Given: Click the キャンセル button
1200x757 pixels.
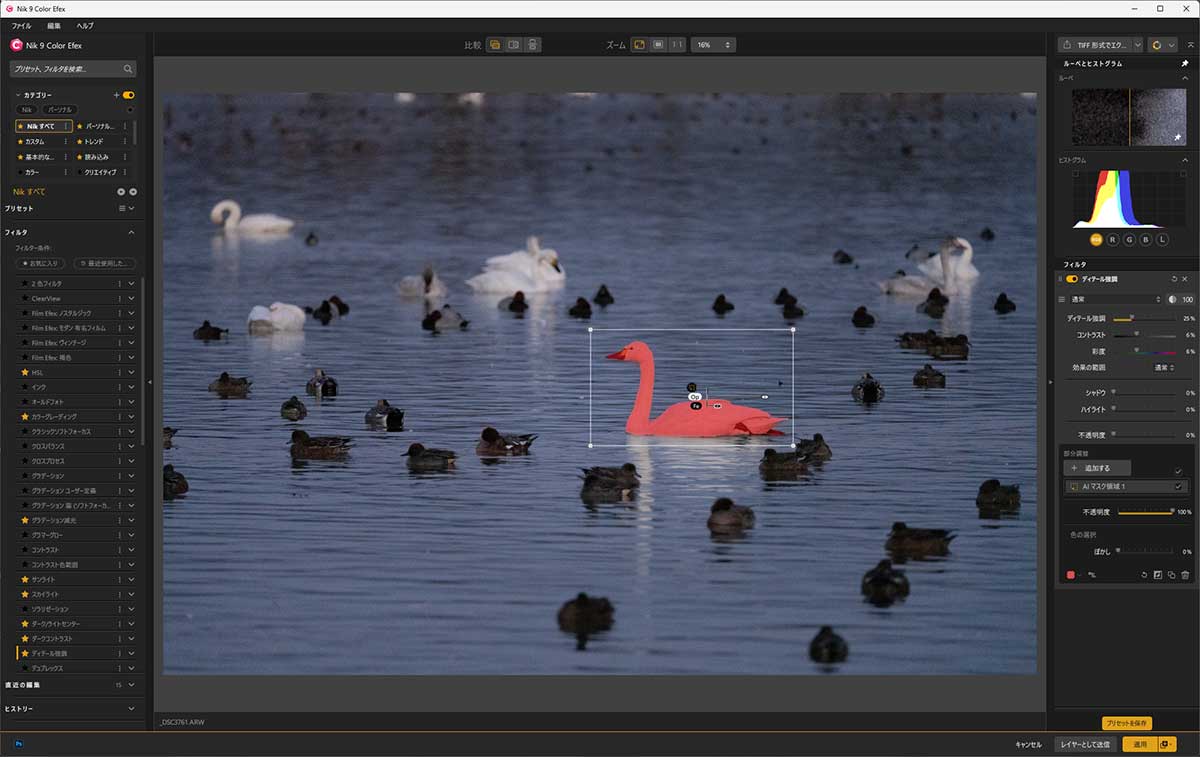Looking at the screenshot, I should [1028, 745].
